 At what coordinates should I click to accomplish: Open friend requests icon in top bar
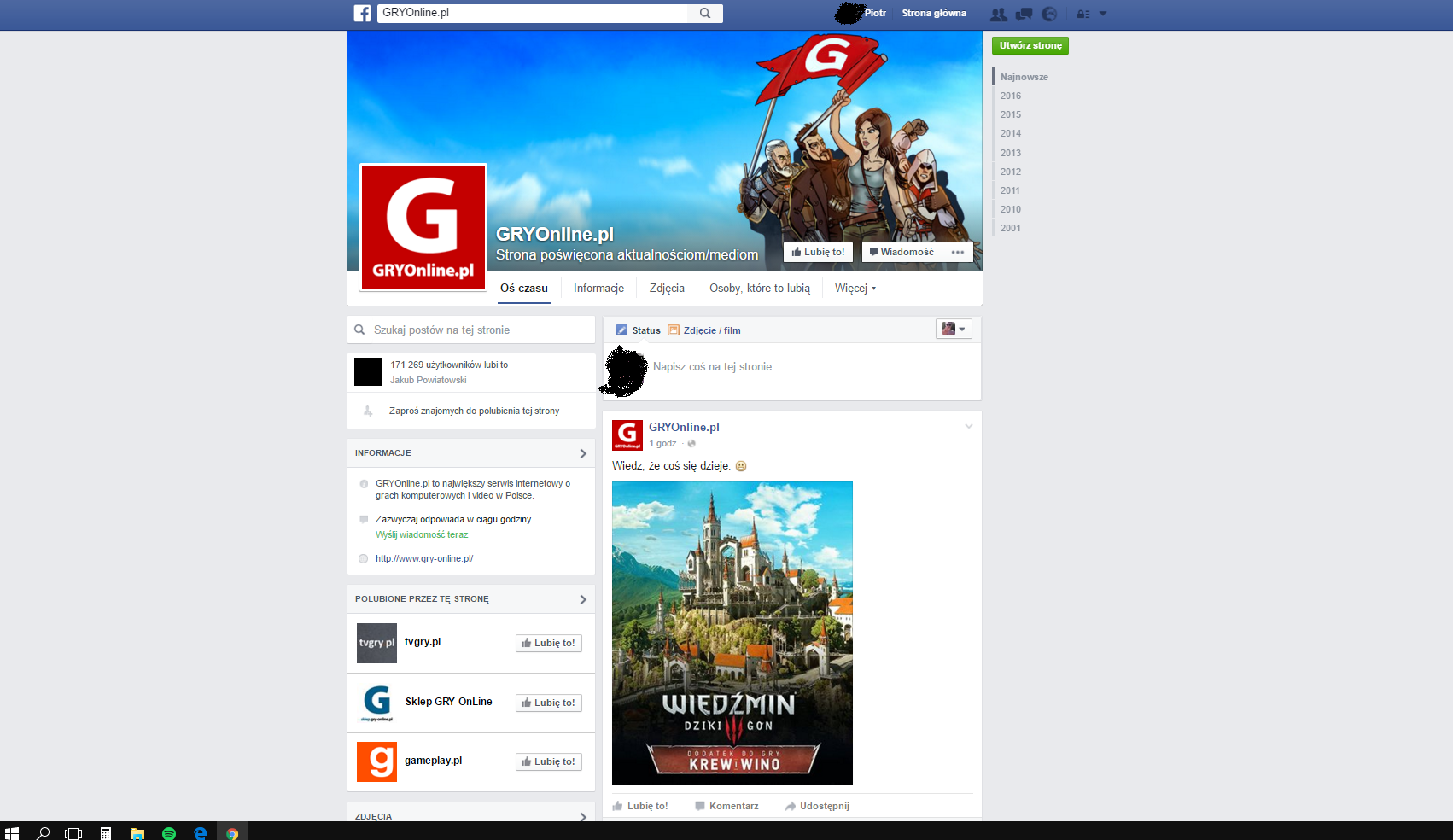tap(998, 14)
